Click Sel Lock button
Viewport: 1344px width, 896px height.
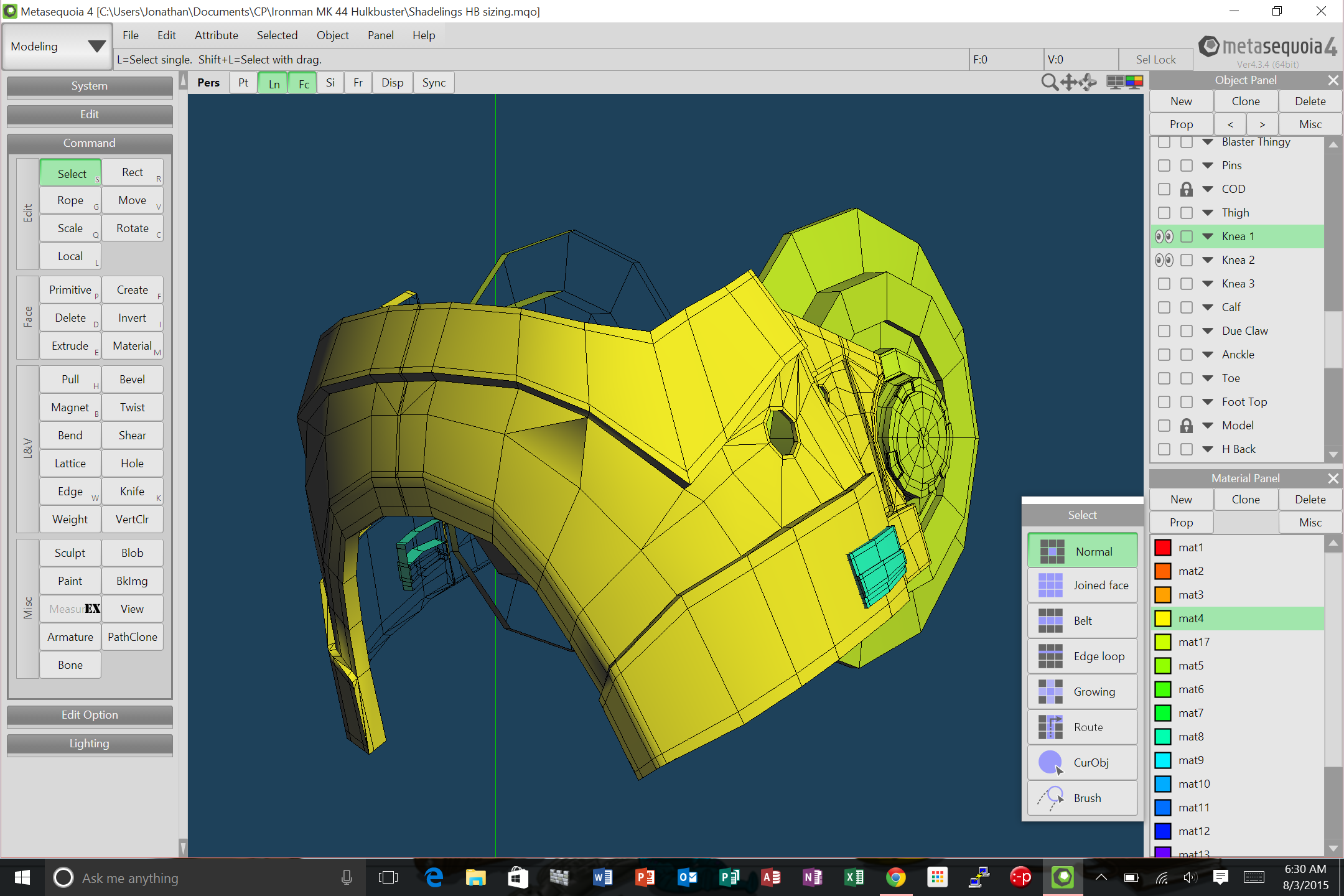pyautogui.click(x=1155, y=60)
